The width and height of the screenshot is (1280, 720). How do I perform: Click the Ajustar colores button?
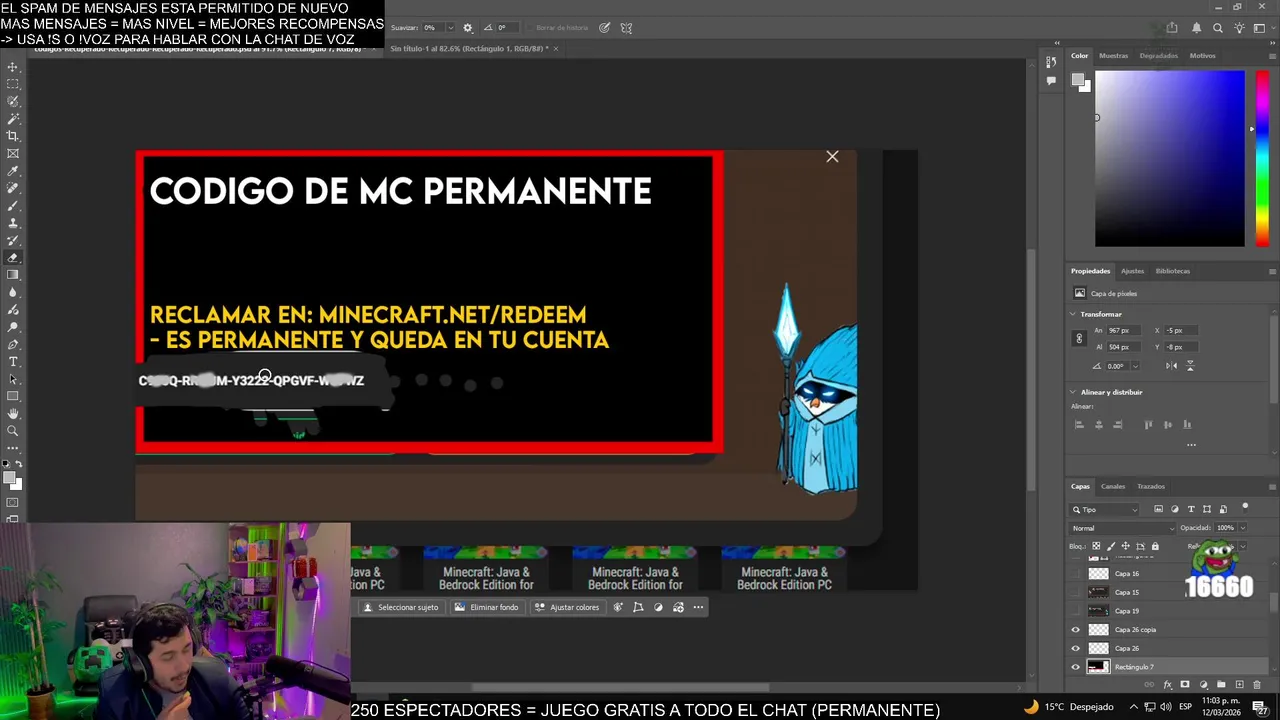pos(567,607)
